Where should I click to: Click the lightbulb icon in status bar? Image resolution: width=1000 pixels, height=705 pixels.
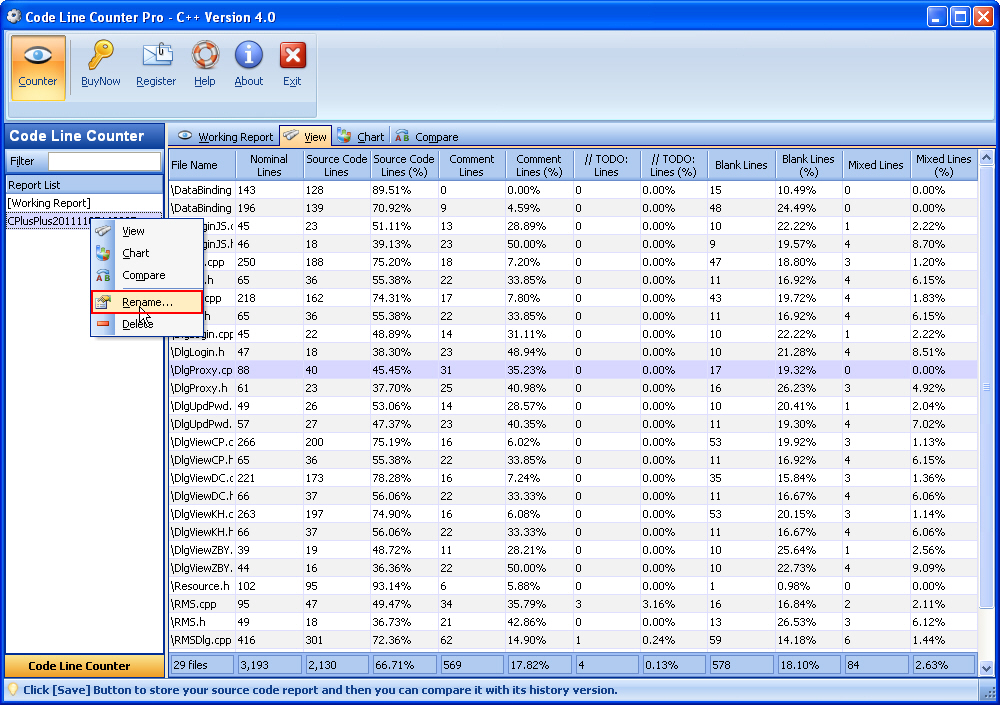[12, 689]
